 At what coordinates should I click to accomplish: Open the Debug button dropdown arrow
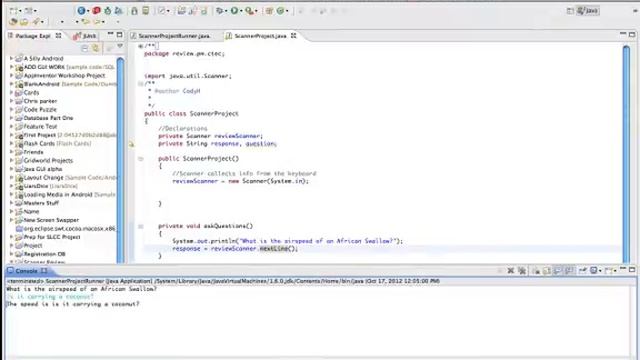227,11
